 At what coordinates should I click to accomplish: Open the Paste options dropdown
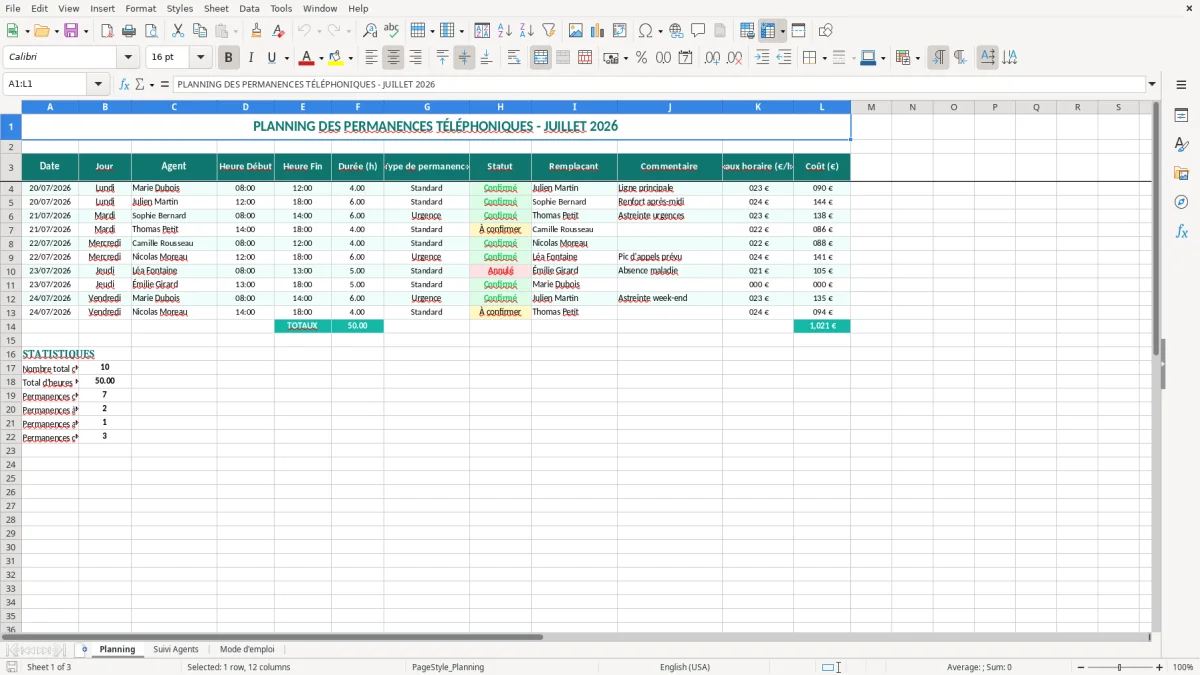[x=235, y=31]
